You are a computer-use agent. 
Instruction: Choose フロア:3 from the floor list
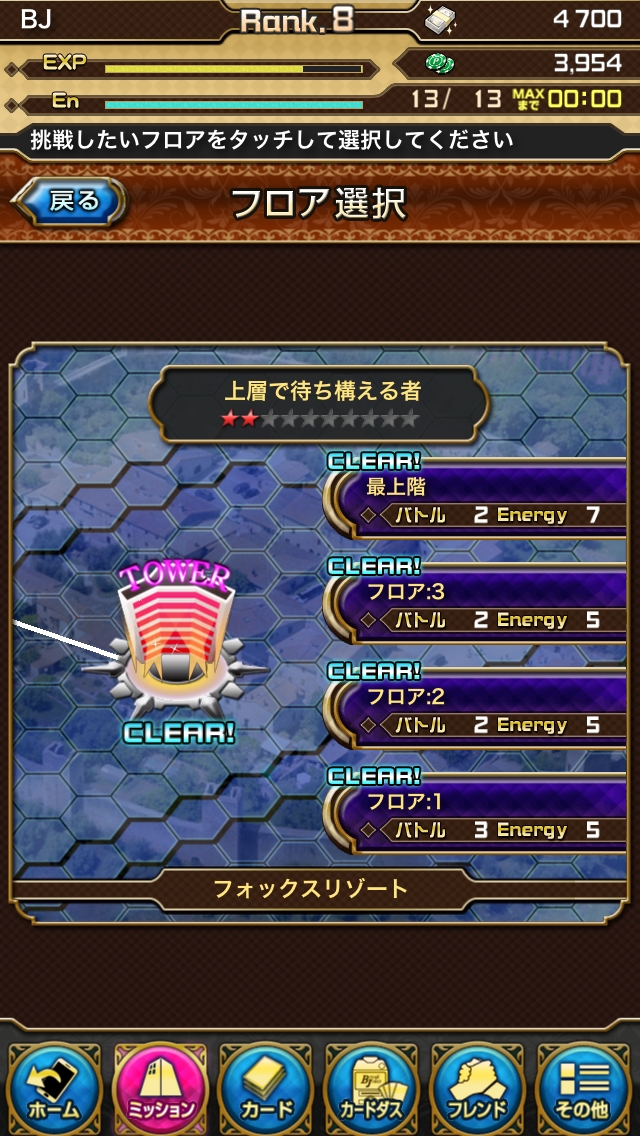pyautogui.click(x=477, y=604)
